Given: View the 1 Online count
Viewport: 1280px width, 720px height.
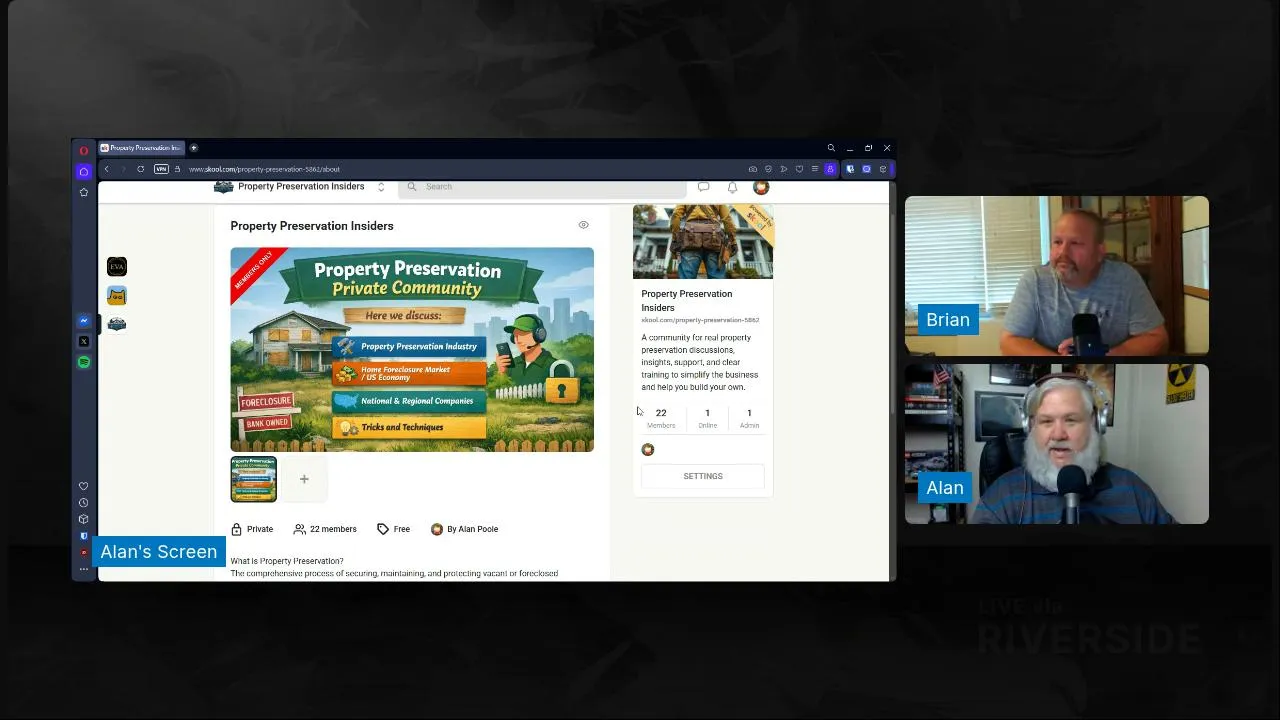Looking at the screenshot, I should point(707,418).
